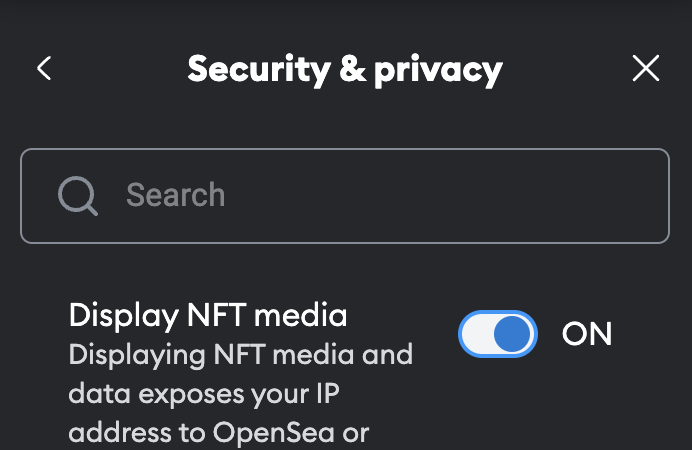Click the magnifying glass search icon
This screenshot has height=450, width=692.
(x=78, y=195)
